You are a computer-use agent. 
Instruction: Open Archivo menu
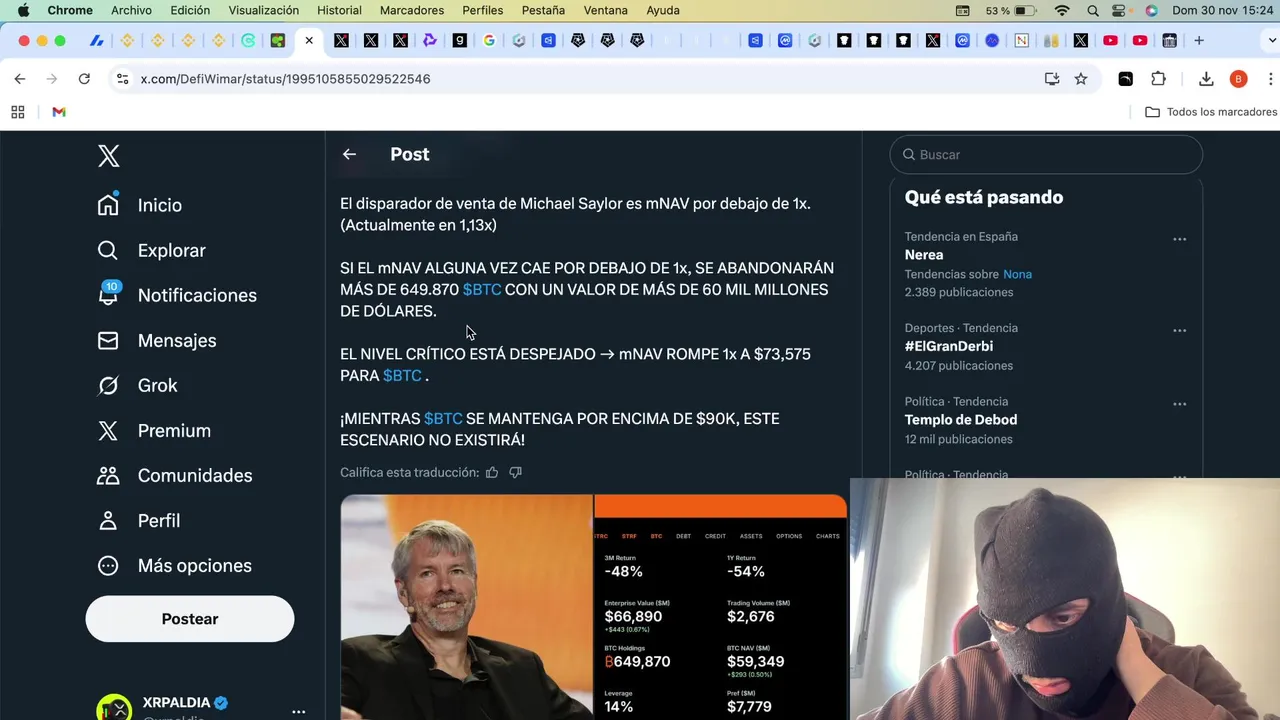pyautogui.click(x=131, y=10)
